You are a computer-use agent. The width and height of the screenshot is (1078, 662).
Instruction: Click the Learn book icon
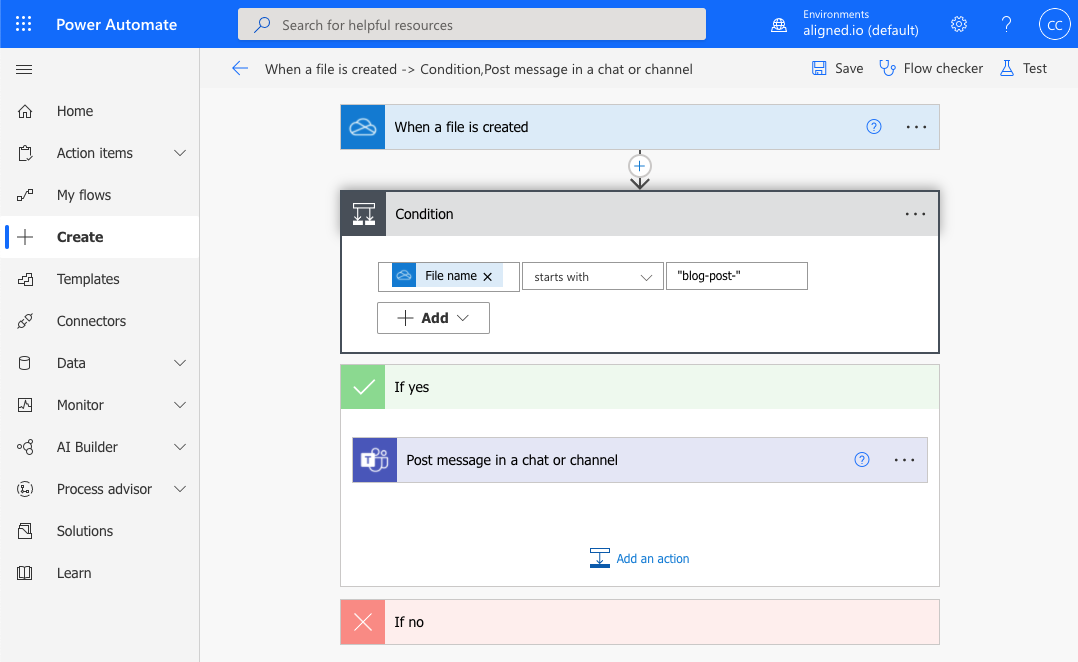pos(25,573)
